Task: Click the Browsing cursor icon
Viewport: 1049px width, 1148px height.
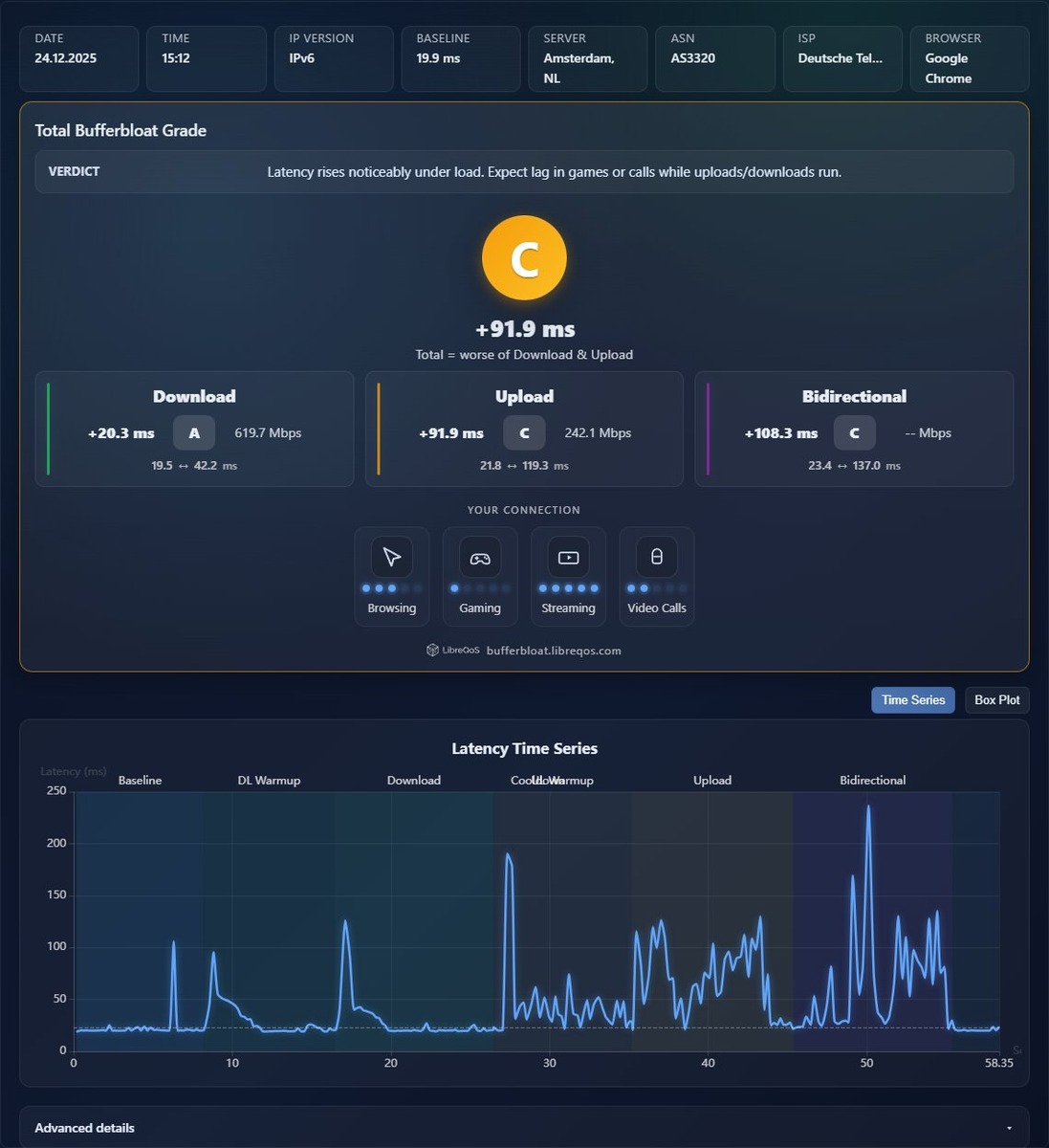Action: click(392, 557)
